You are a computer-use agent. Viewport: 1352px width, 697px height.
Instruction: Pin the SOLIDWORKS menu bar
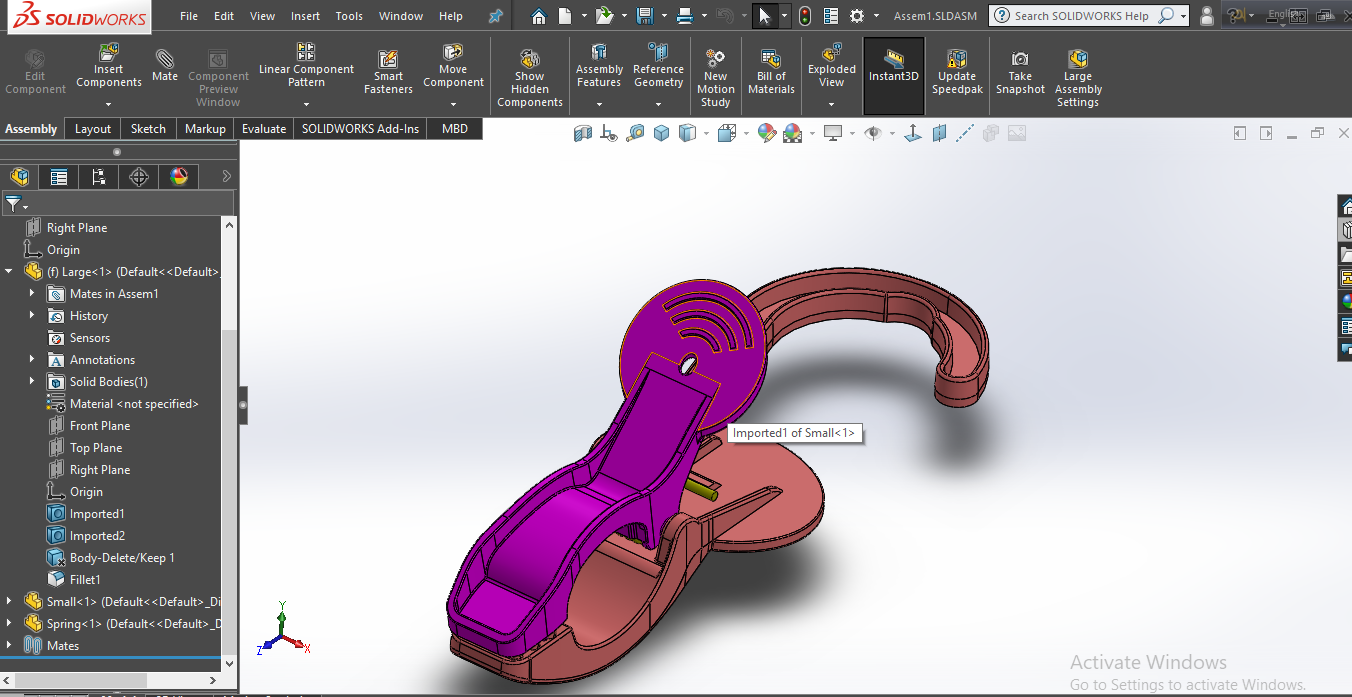(496, 16)
